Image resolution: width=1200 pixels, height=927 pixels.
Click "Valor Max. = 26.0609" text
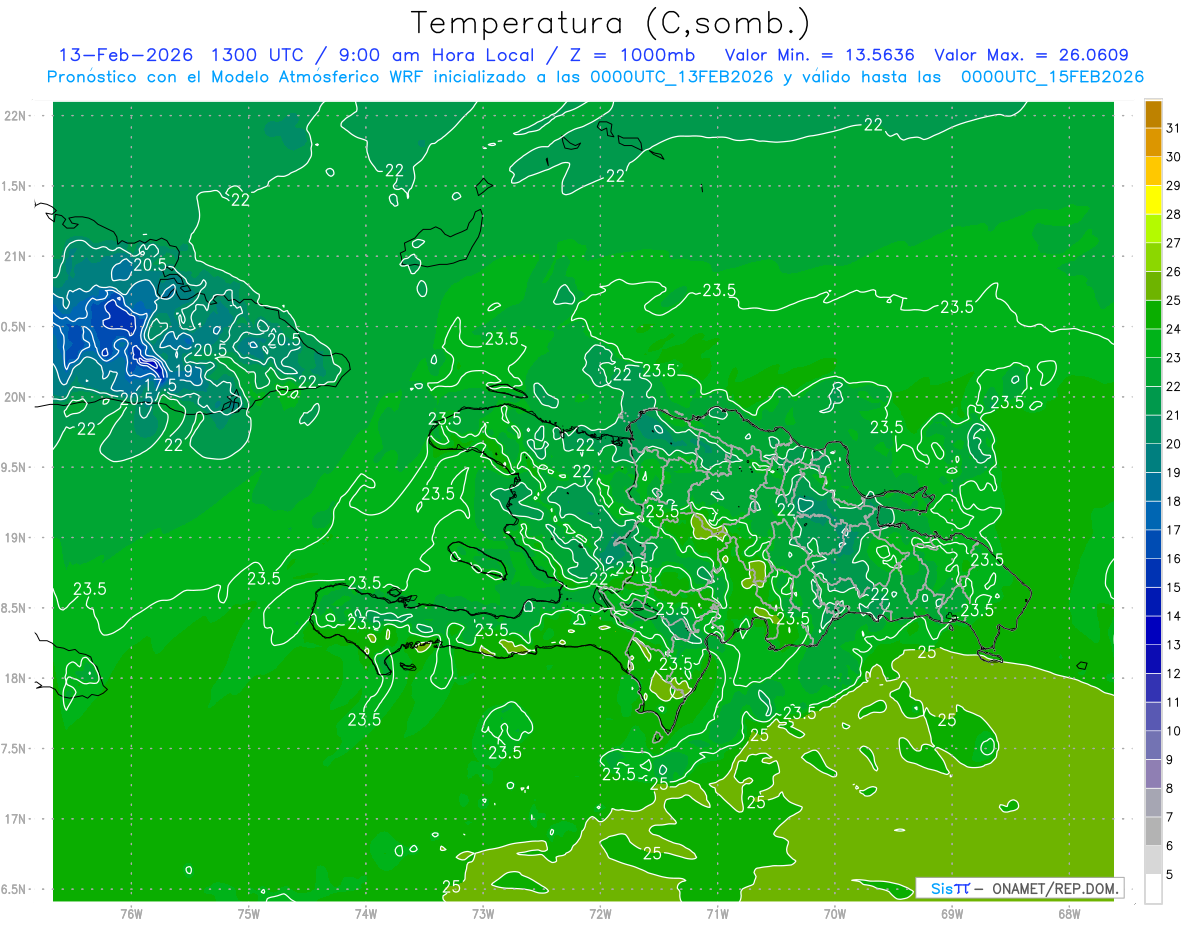[x=1030, y=55]
